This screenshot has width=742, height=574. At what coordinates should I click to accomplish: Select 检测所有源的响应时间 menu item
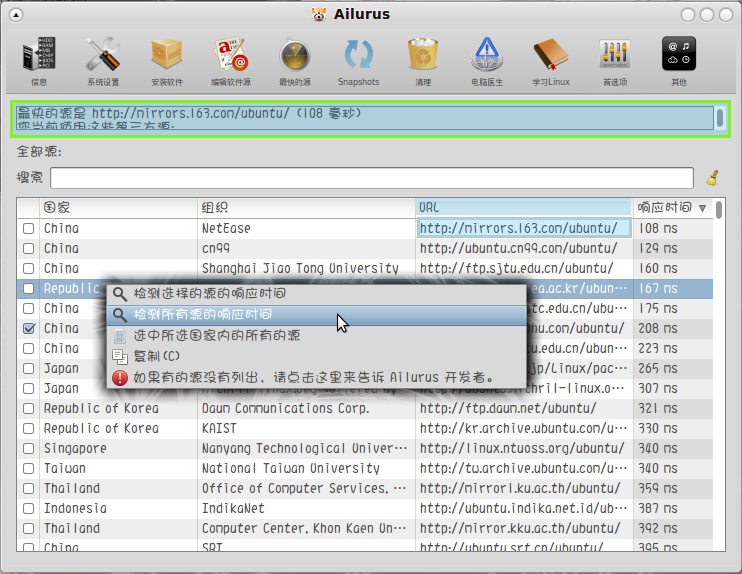[x=316, y=315]
